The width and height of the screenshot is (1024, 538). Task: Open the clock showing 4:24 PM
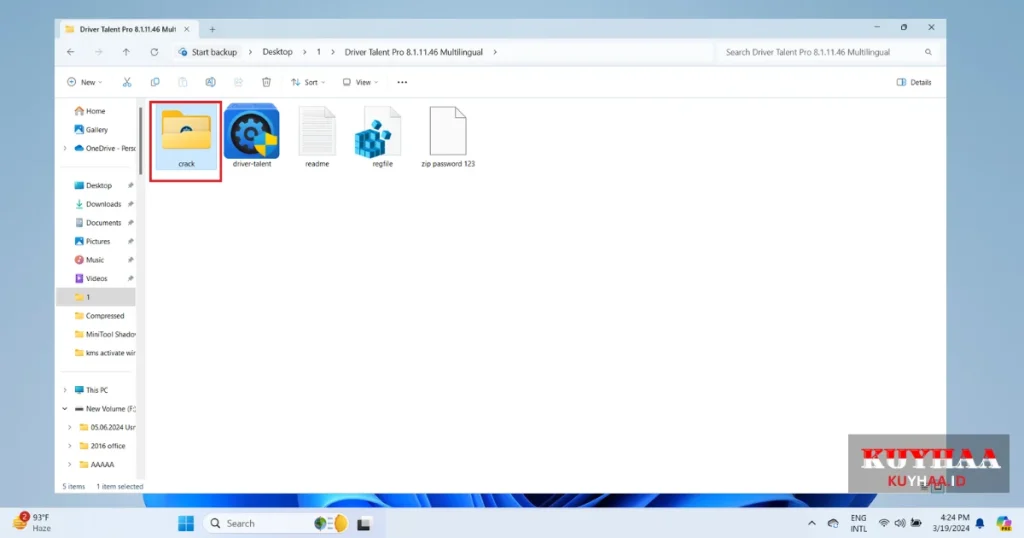tap(951, 523)
